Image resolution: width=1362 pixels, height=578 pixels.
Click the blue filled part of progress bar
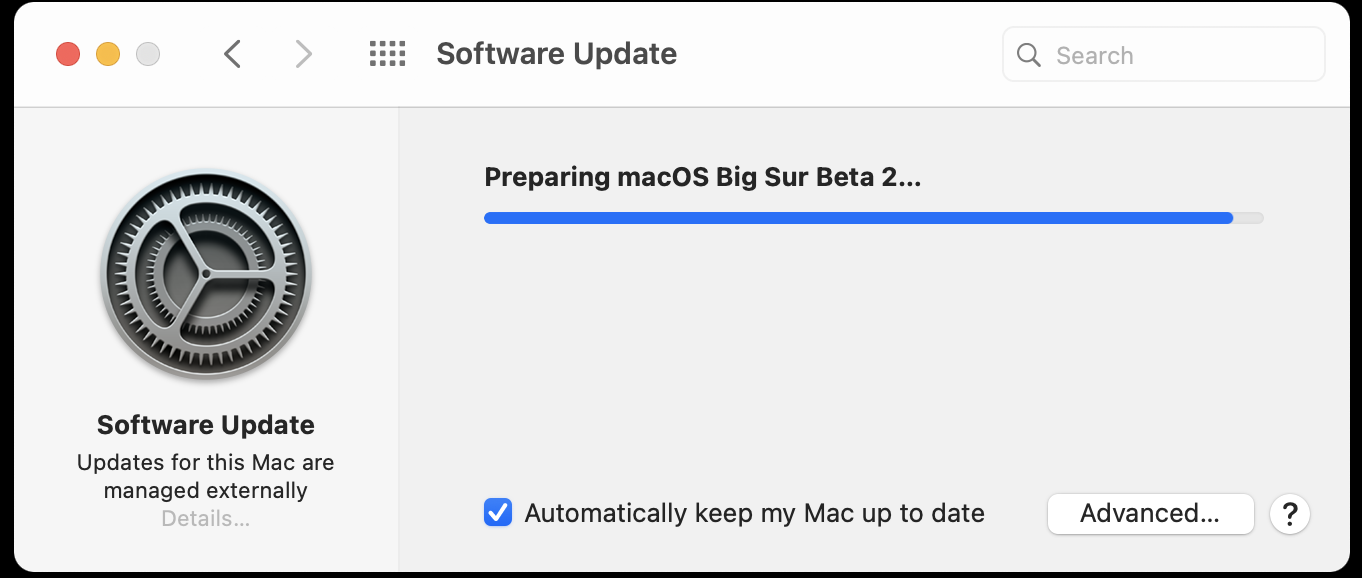click(x=858, y=218)
